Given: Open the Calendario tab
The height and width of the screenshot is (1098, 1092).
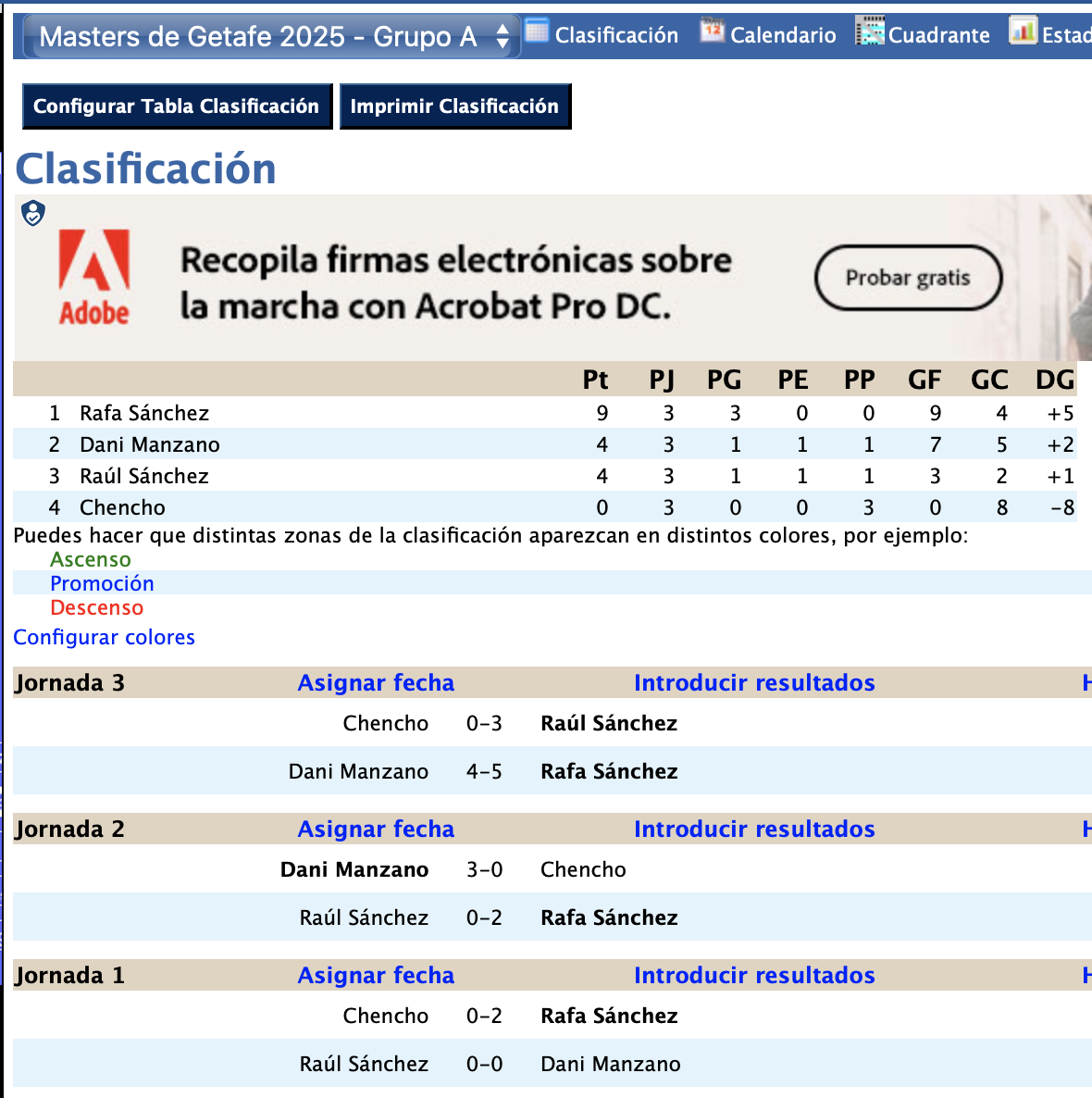Looking at the screenshot, I should point(782,35).
